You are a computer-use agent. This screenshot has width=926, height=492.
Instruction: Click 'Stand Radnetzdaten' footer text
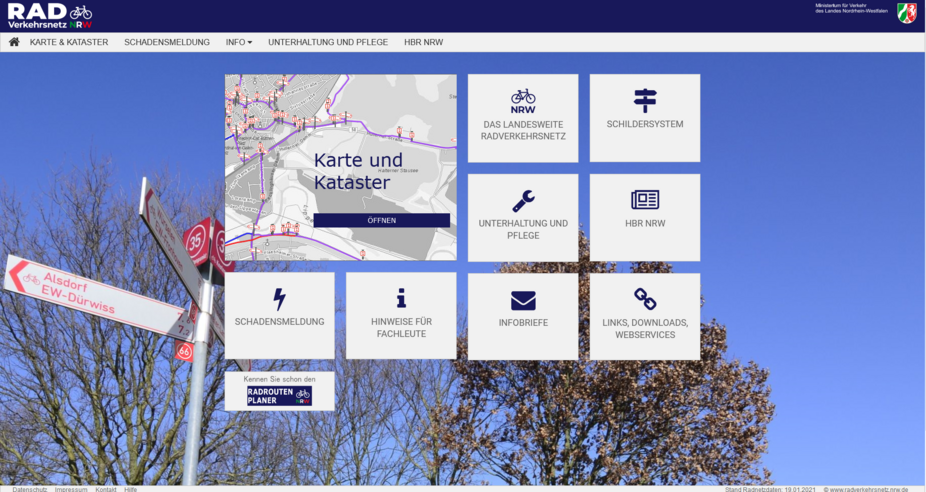(x=770, y=489)
